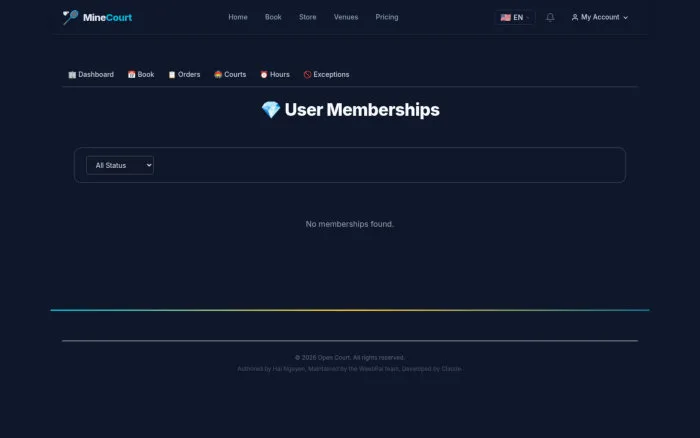The width and height of the screenshot is (700, 438).
Task: Switch to the Orders tab
Action: pyautogui.click(x=184, y=75)
